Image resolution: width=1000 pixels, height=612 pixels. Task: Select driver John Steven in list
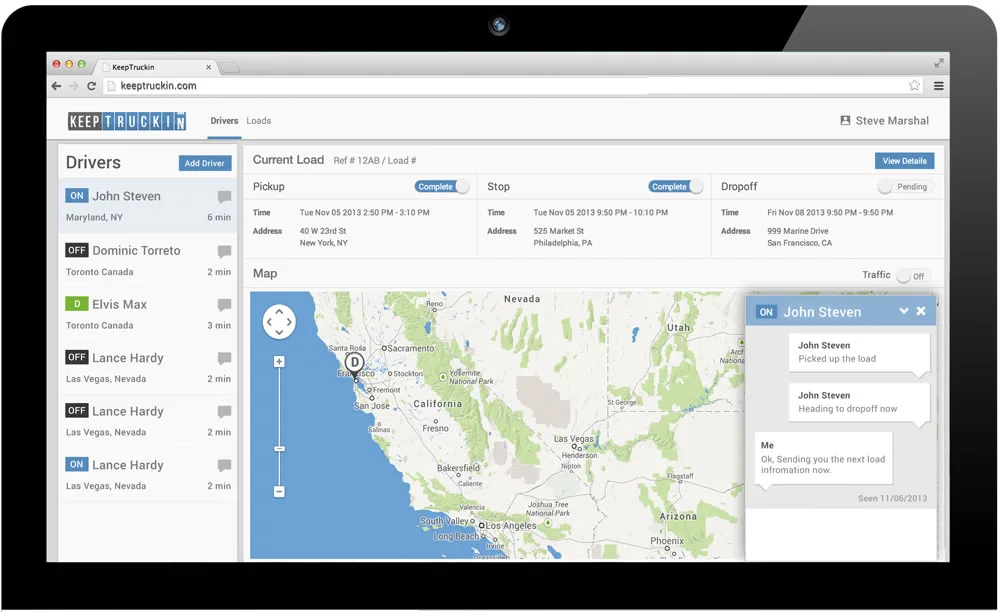pyautogui.click(x=148, y=205)
